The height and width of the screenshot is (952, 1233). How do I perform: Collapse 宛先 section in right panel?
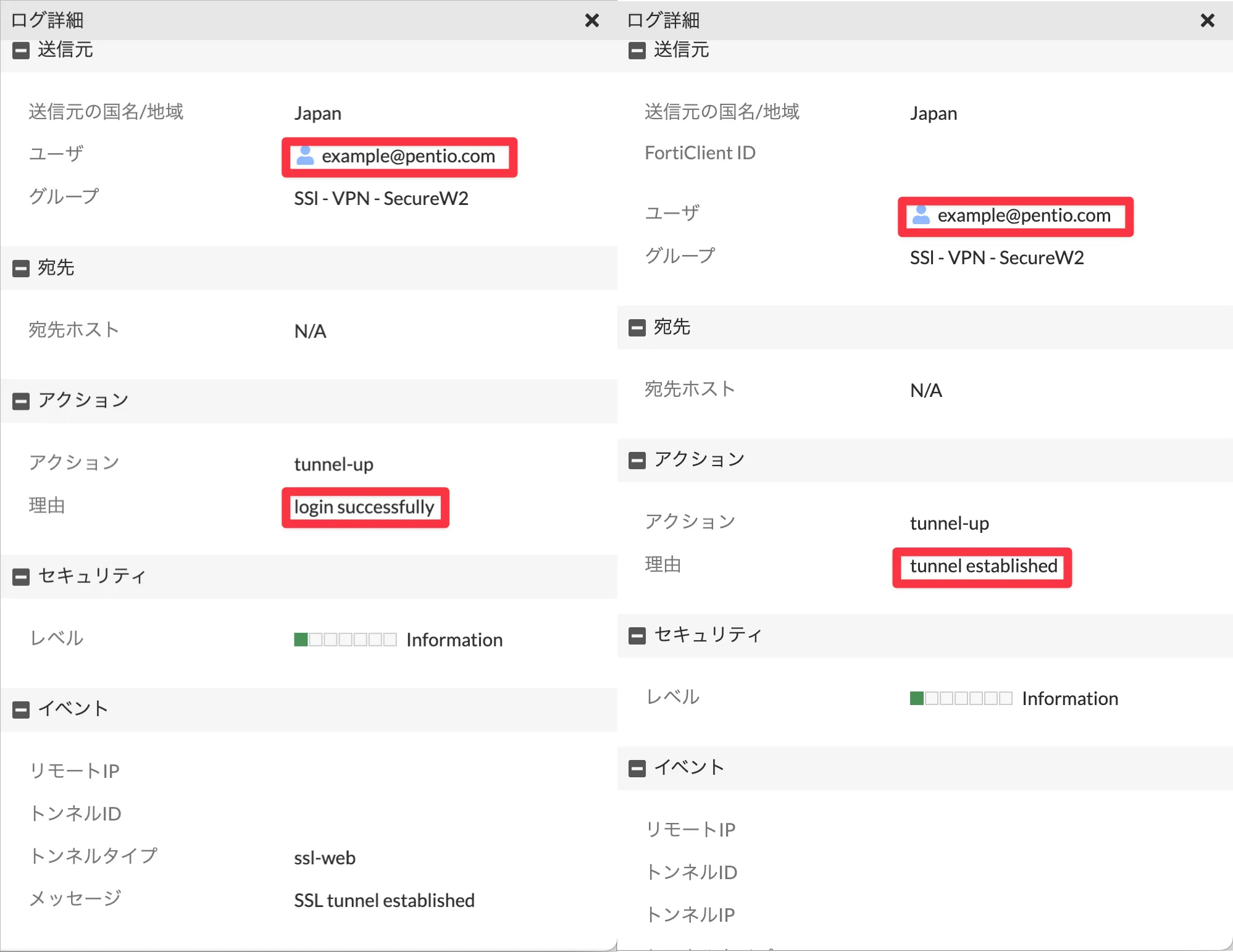coord(637,328)
